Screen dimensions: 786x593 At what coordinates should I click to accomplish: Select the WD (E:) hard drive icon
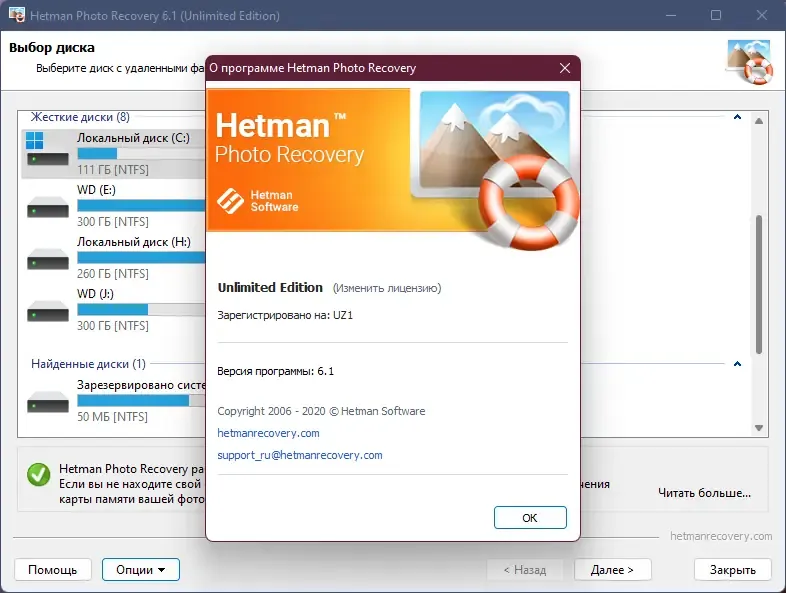[x=48, y=207]
